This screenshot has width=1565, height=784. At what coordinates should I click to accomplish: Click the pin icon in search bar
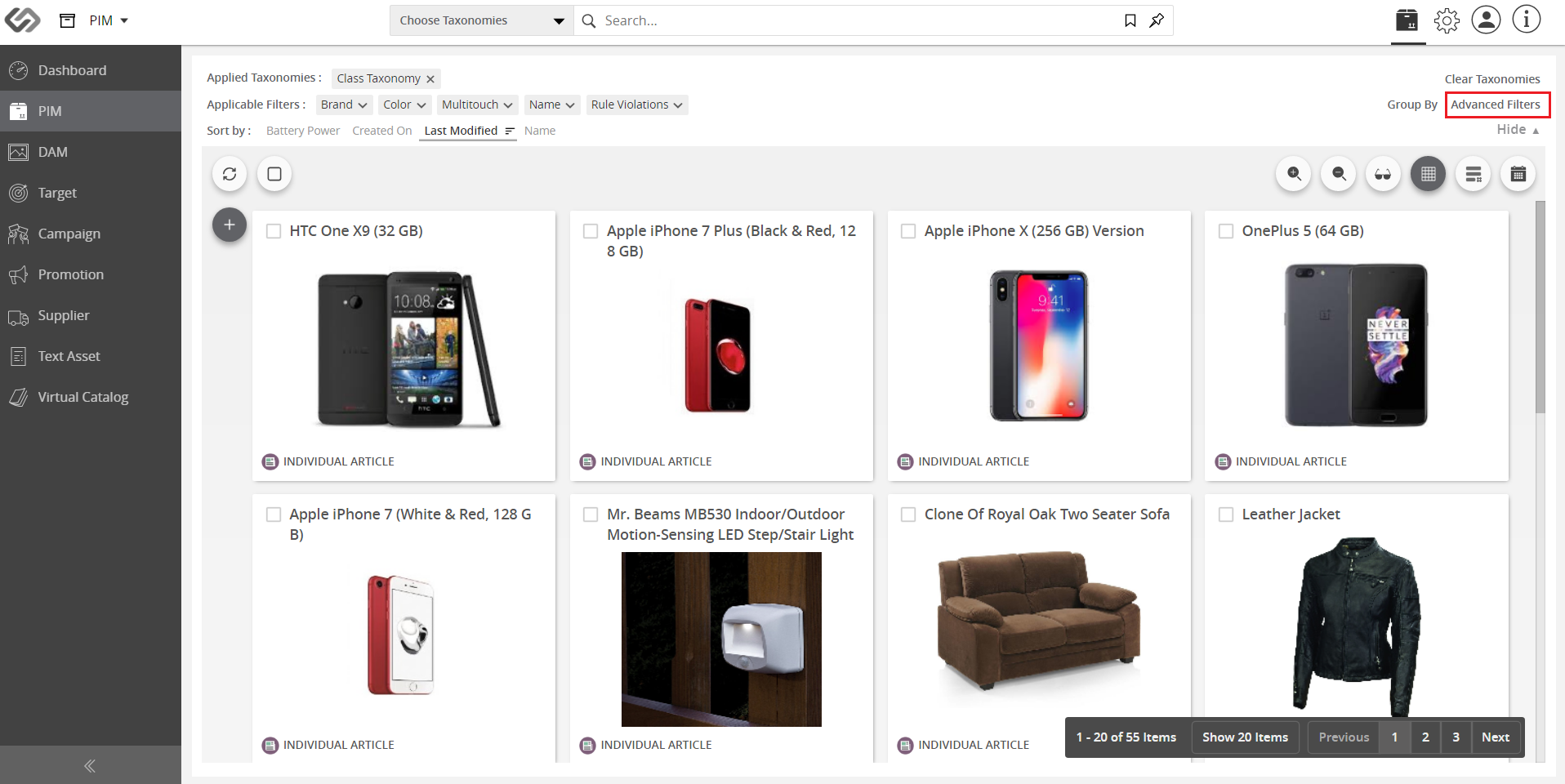click(x=1157, y=20)
